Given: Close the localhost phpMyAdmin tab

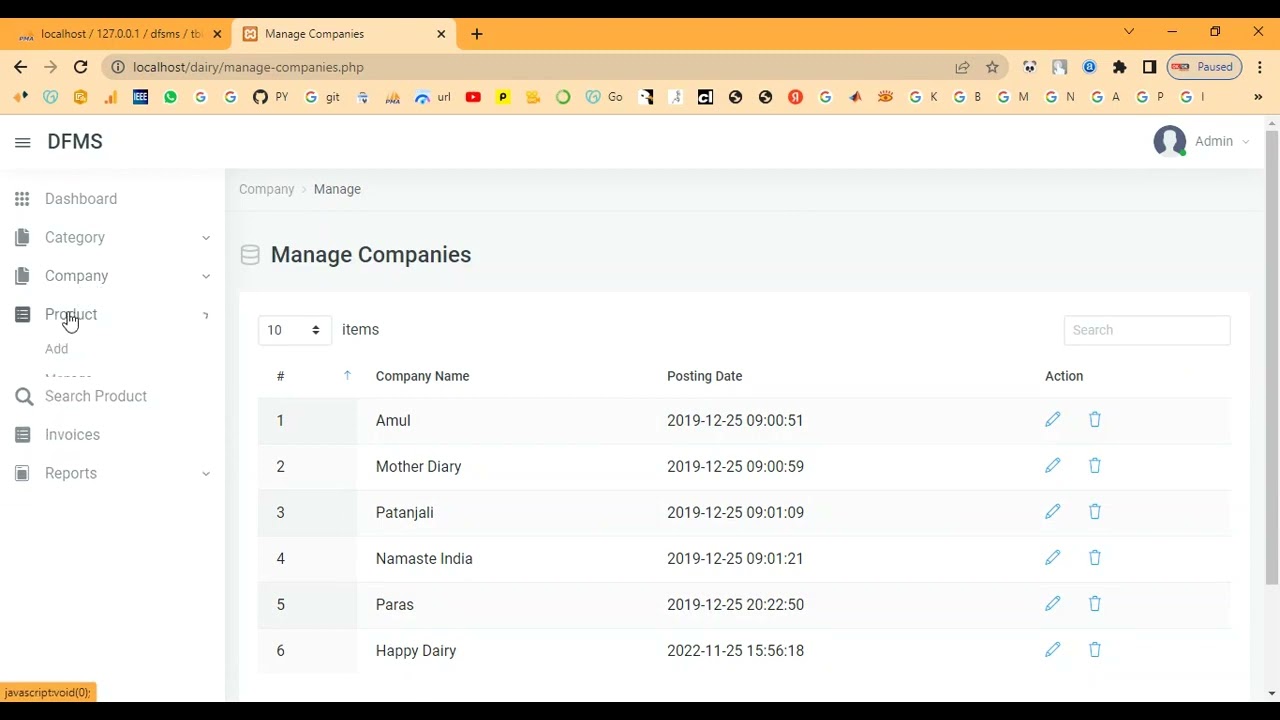Looking at the screenshot, I should (217, 34).
